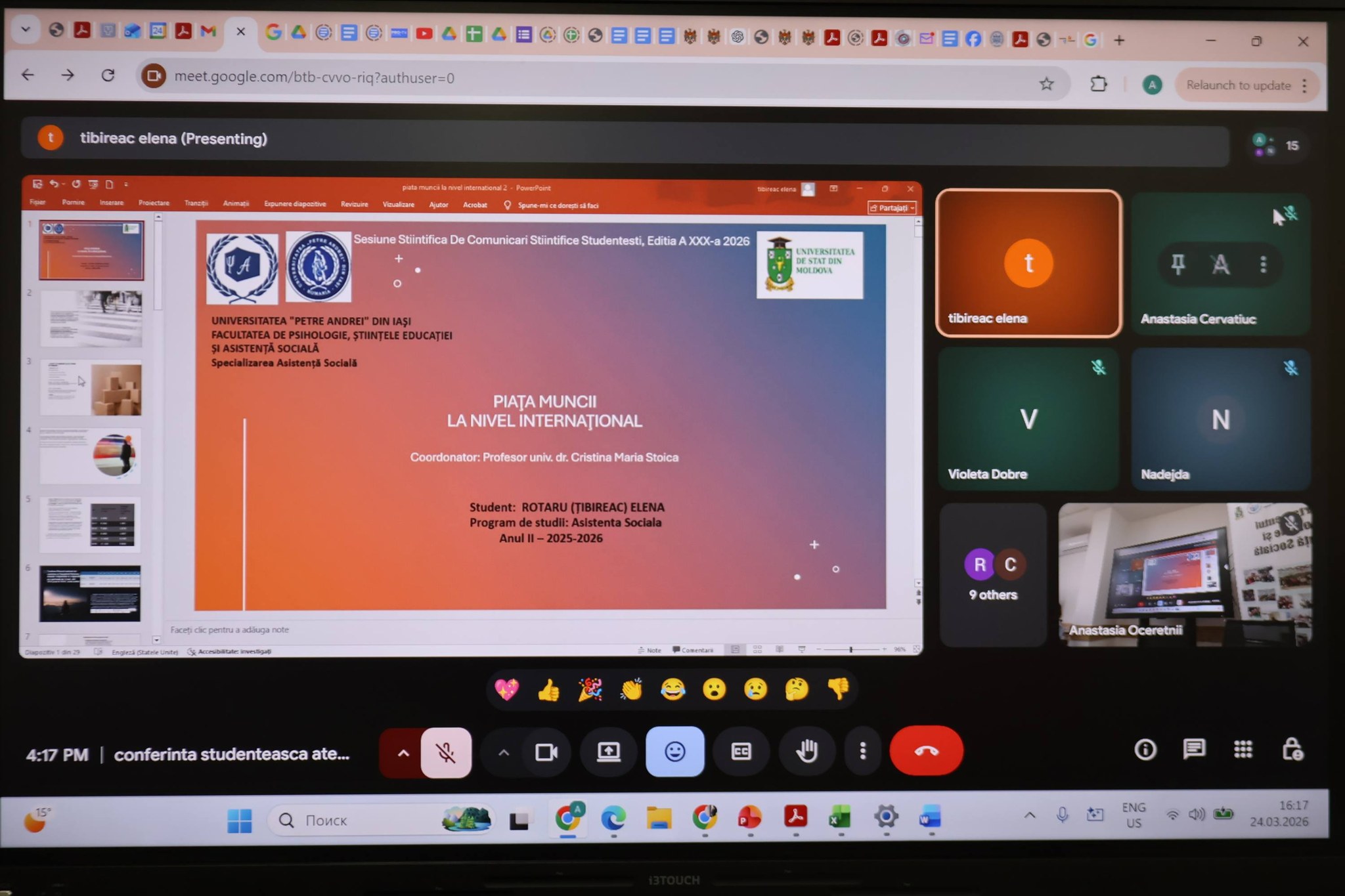Raise hand in the meeting
This screenshot has height=896, width=1345.
(x=806, y=751)
